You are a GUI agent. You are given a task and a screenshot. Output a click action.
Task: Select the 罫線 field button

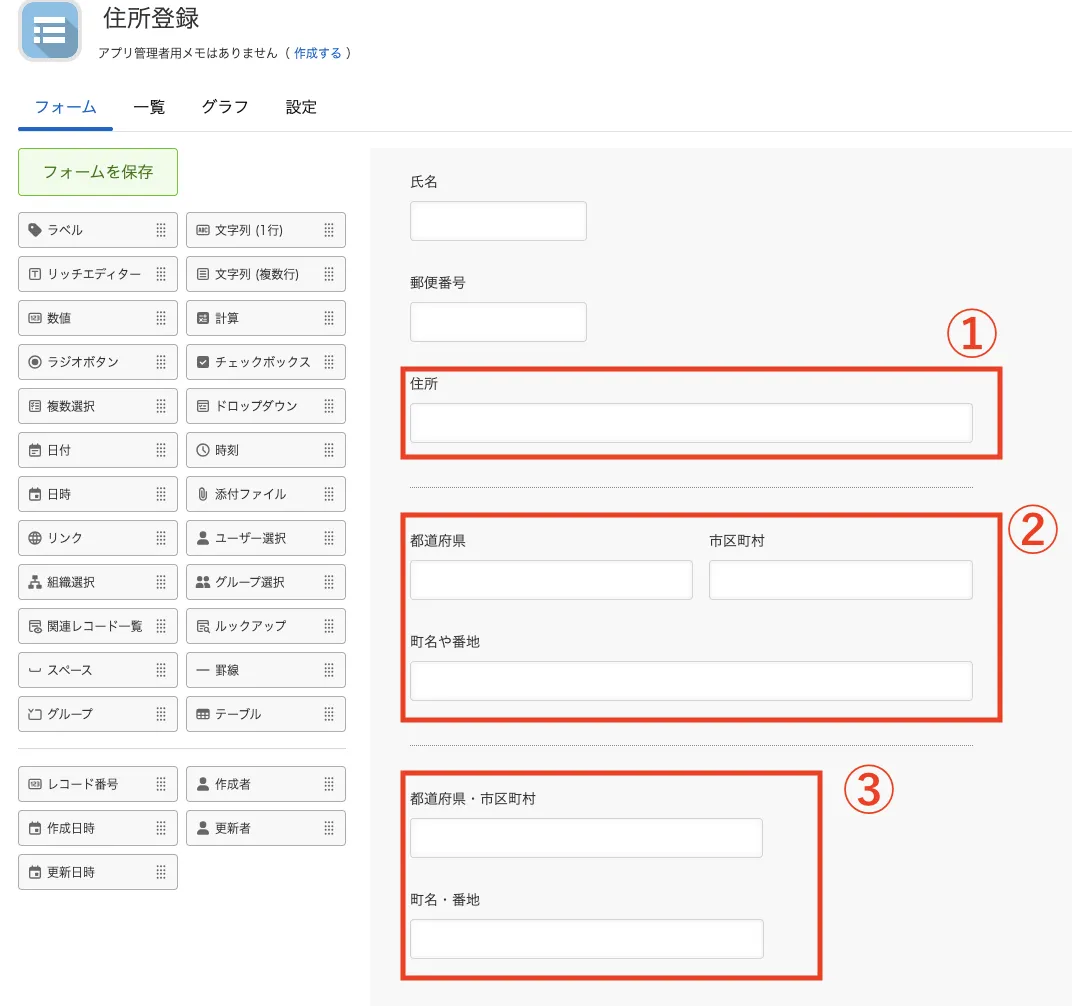click(x=266, y=670)
